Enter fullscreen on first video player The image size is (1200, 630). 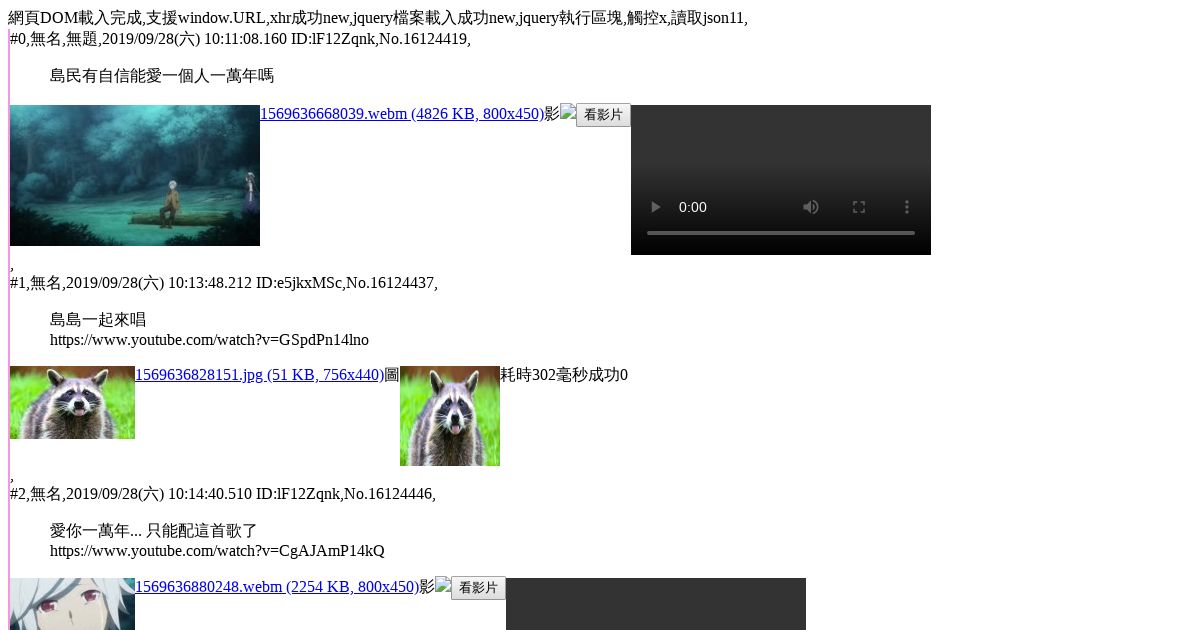tap(859, 207)
